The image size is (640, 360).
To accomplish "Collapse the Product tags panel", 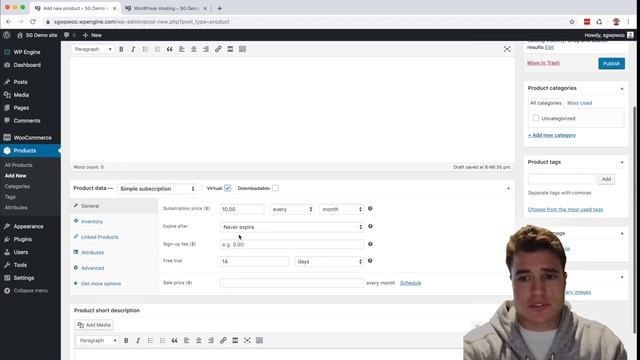I will (622, 162).
